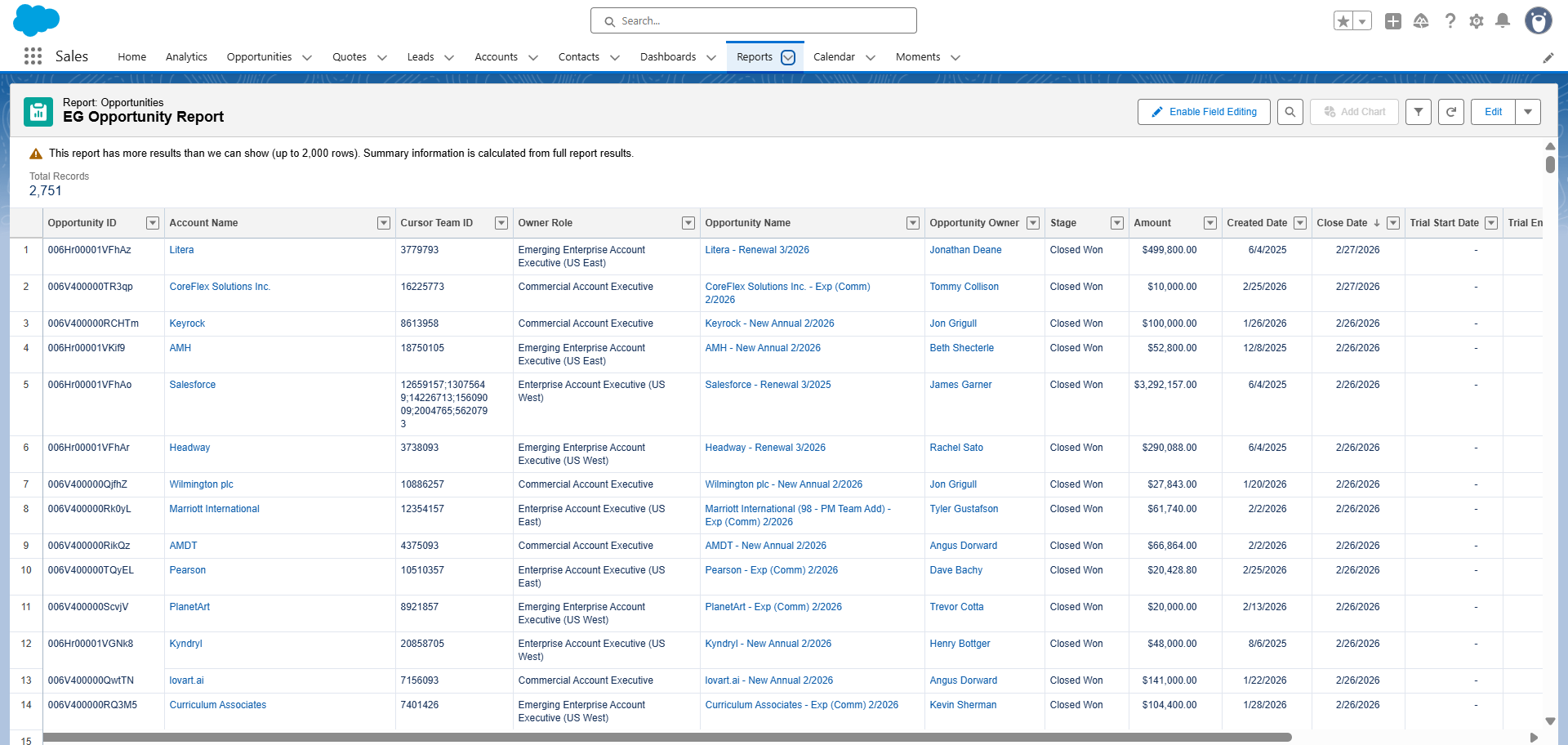Open the report filter funnel icon
This screenshot has width=1568, height=745.
coord(1418,112)
